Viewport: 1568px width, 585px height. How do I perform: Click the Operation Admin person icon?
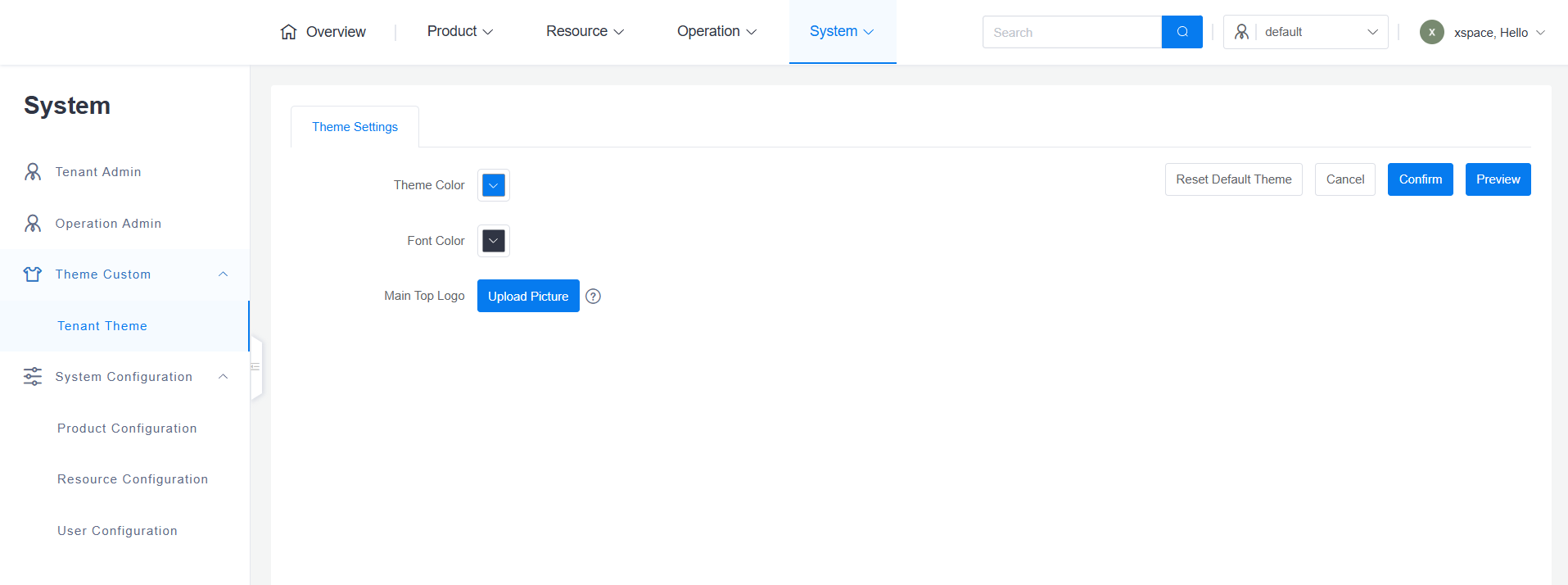coord(33,224)
